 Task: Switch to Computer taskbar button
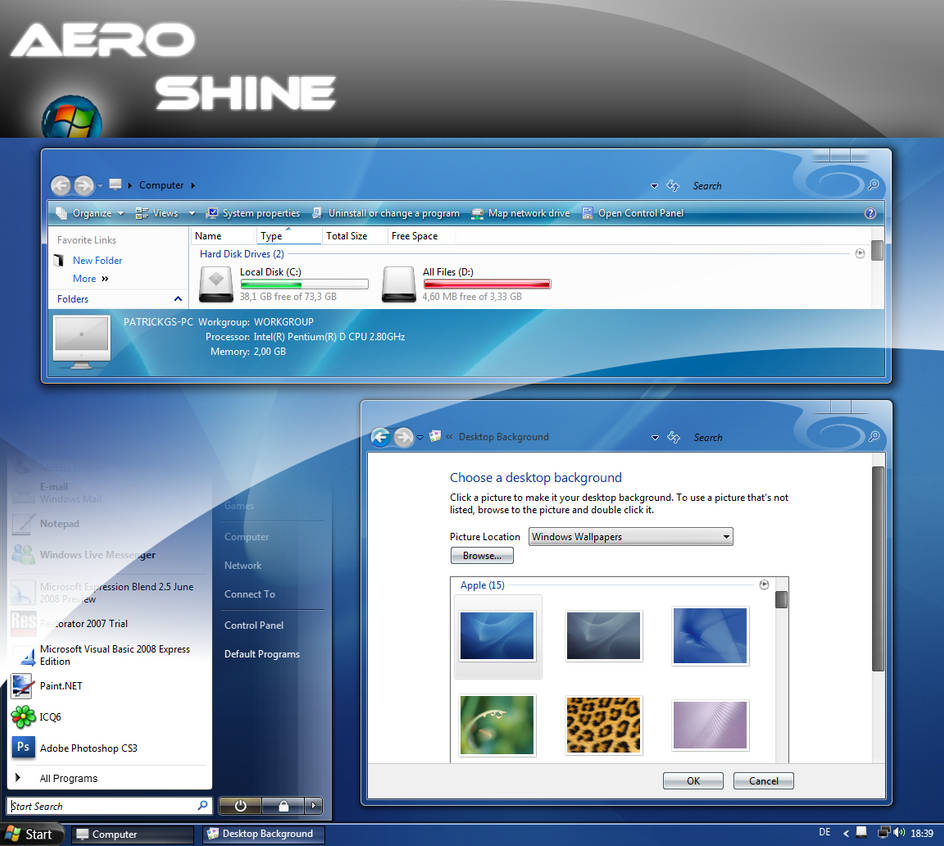pos(132,834)
